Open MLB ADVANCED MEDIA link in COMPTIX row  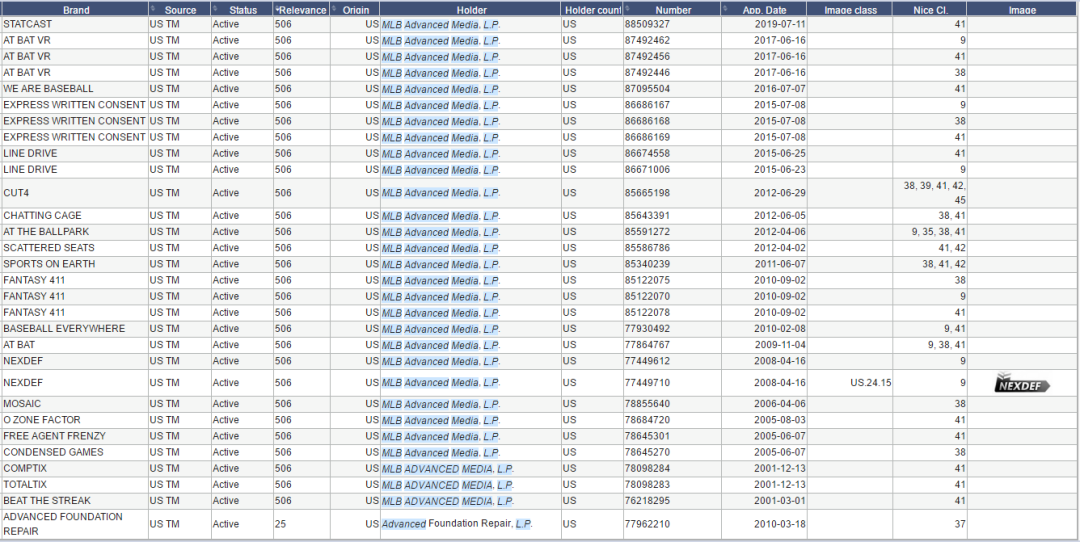coord(448,468)
